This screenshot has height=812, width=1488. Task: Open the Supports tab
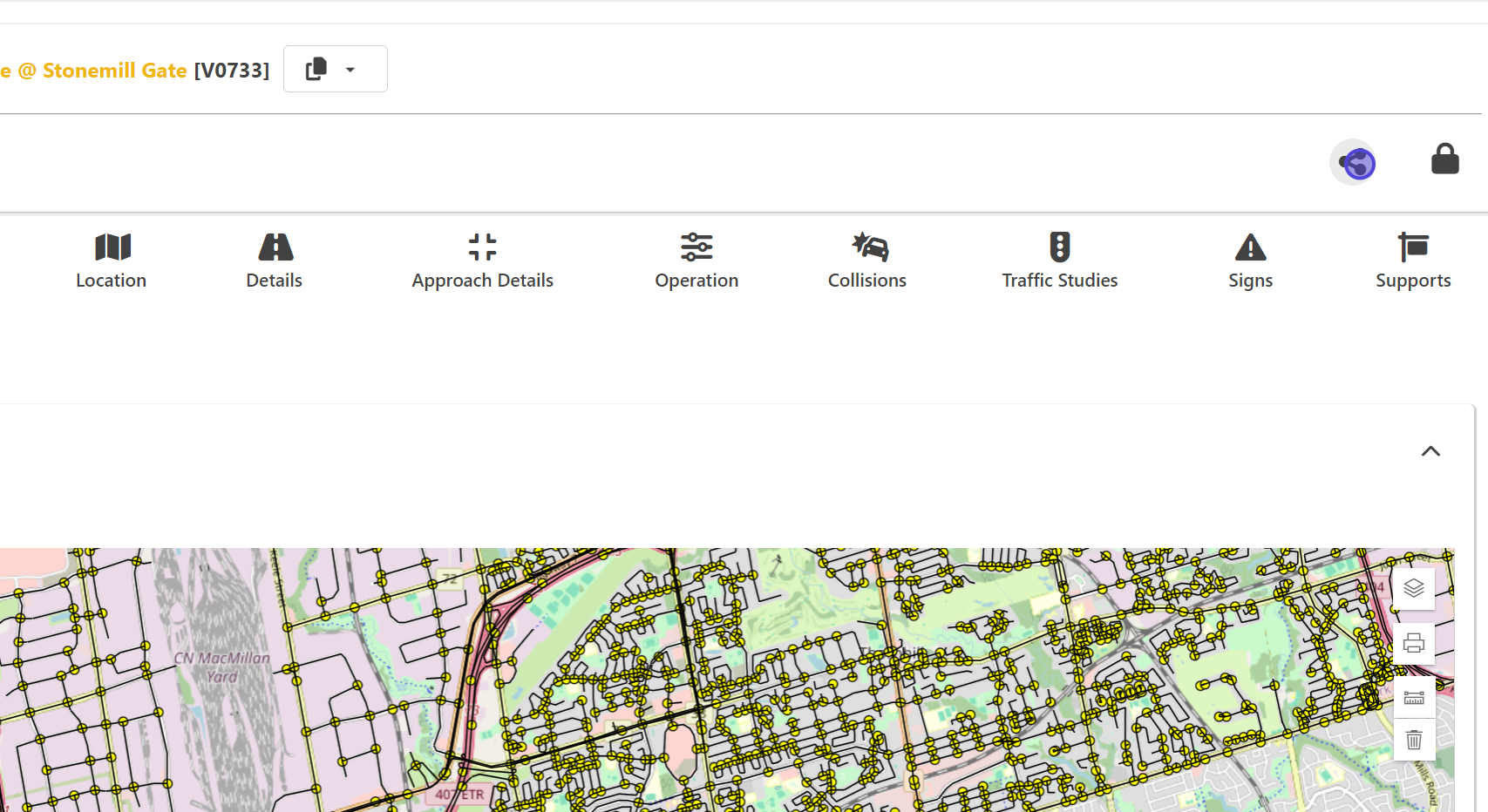[x=1413, y=261]
